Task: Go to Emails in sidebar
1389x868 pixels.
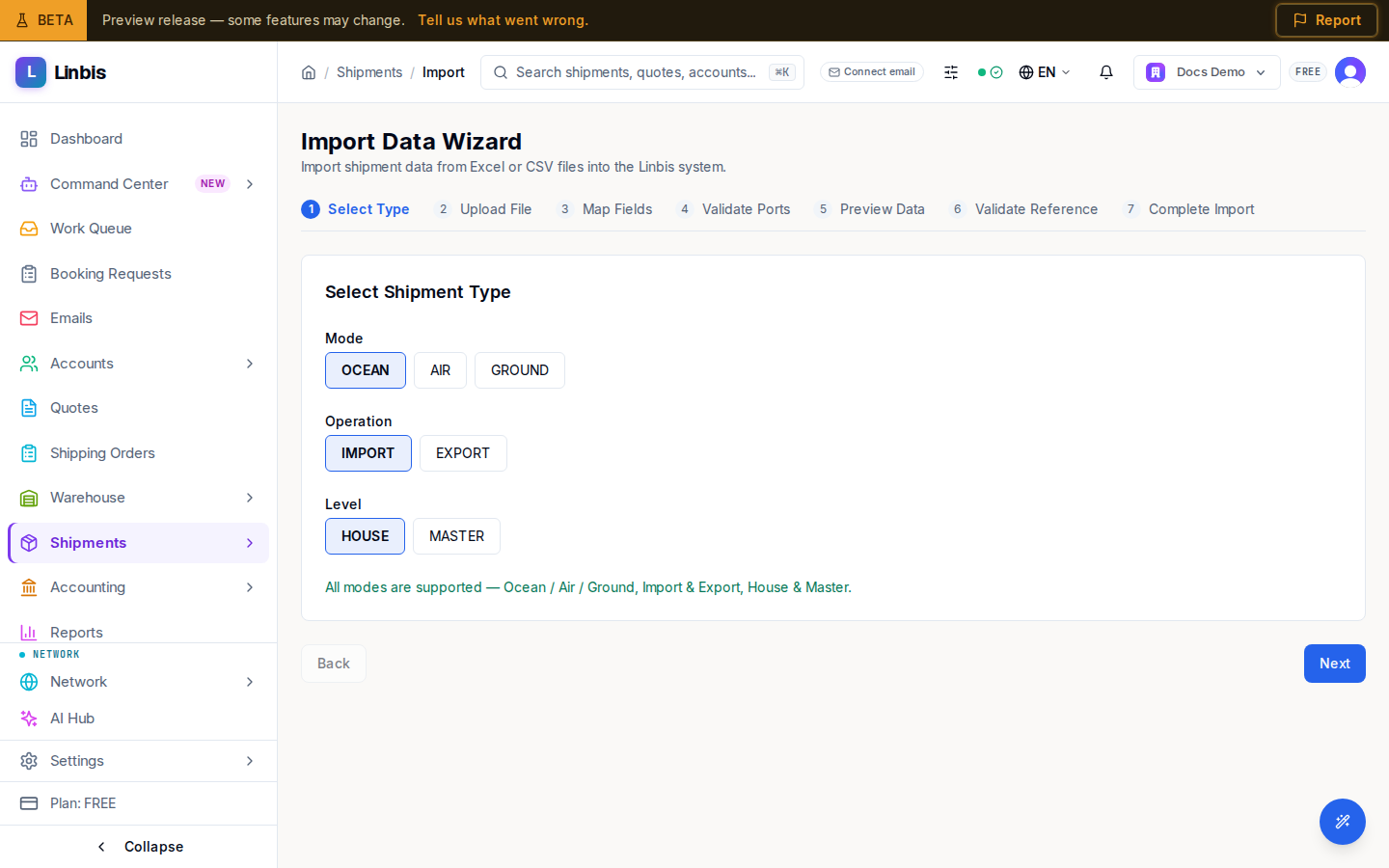Action: [138, 318]
